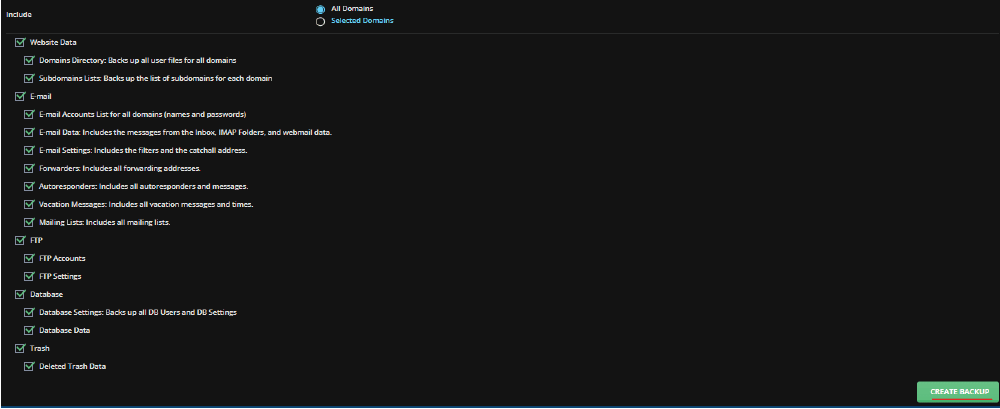Toggle E-mail Accounts List checkbox
Screen dimensions: 1000x409
coord(29,115)
